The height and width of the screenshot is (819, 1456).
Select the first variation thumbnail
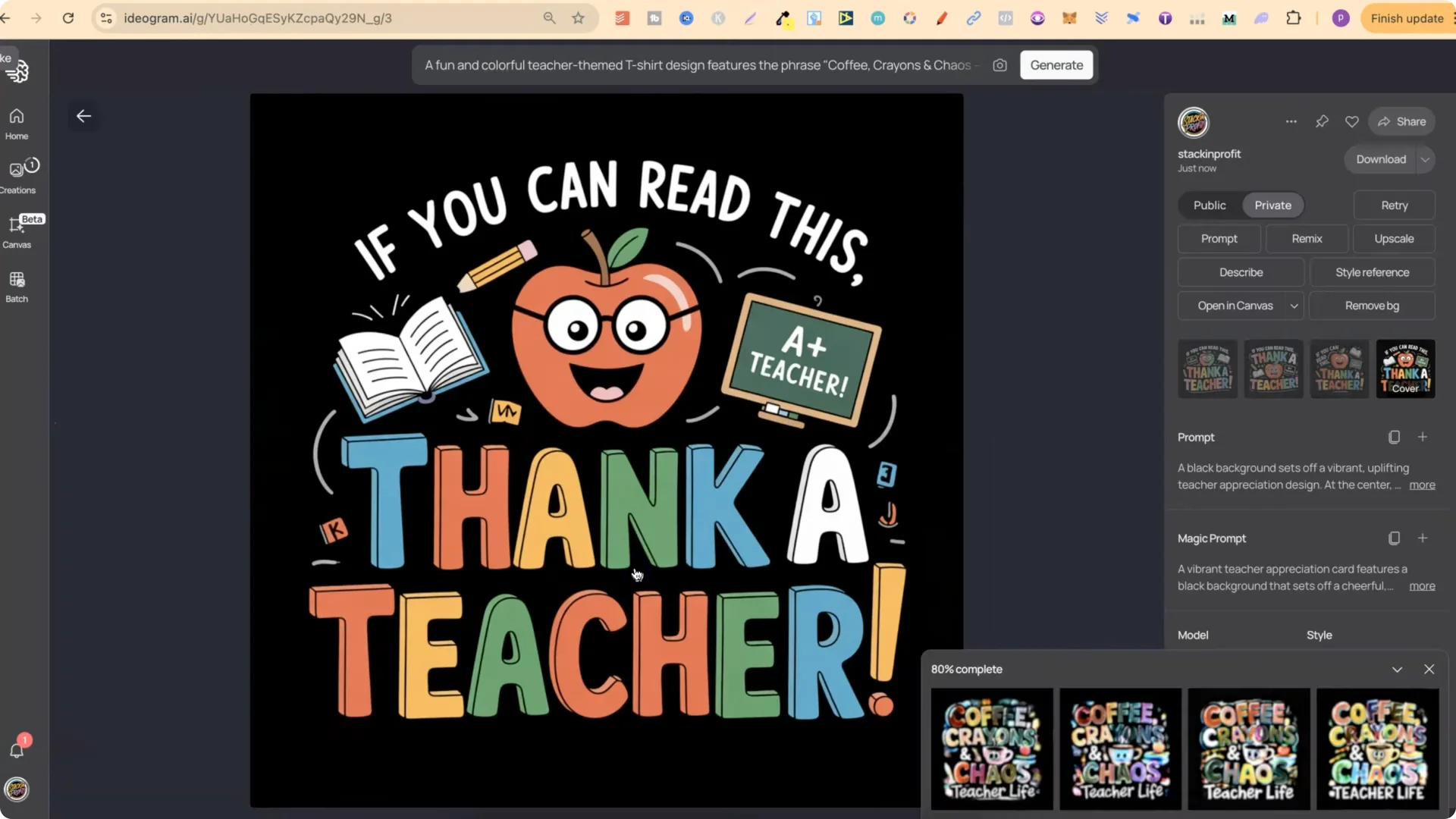pyautogui.click(x=1207, y=369)
